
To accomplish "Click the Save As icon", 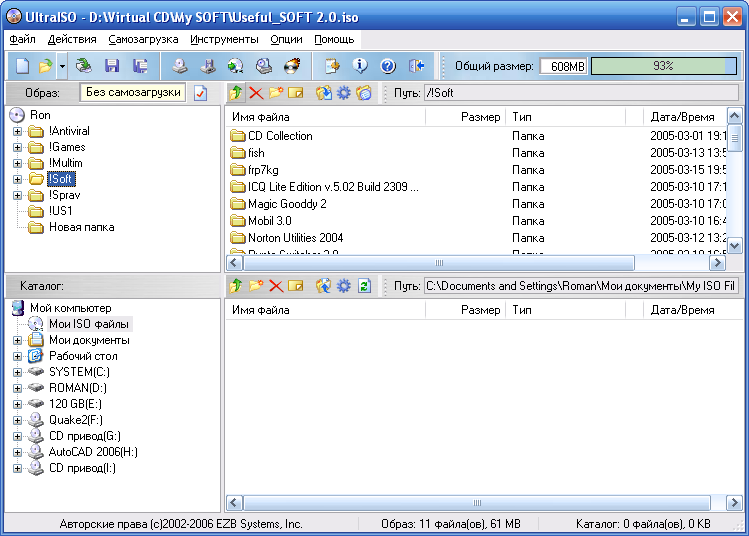I will pyautogui.click(x=140, y=66).
